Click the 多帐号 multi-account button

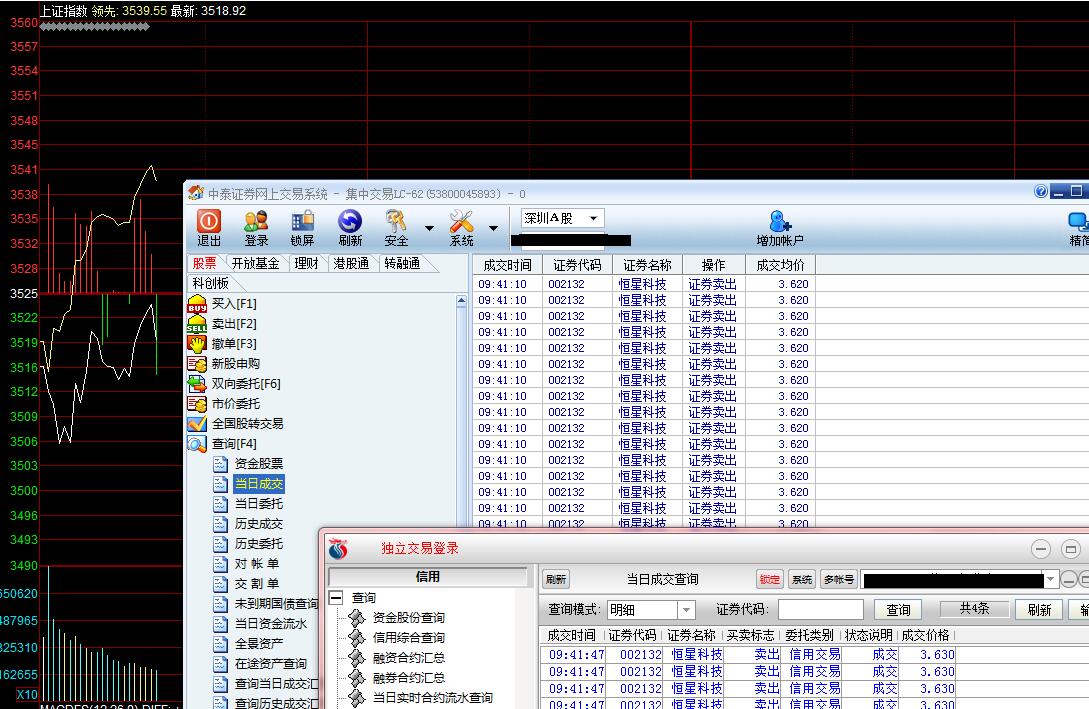click(838, 579)
